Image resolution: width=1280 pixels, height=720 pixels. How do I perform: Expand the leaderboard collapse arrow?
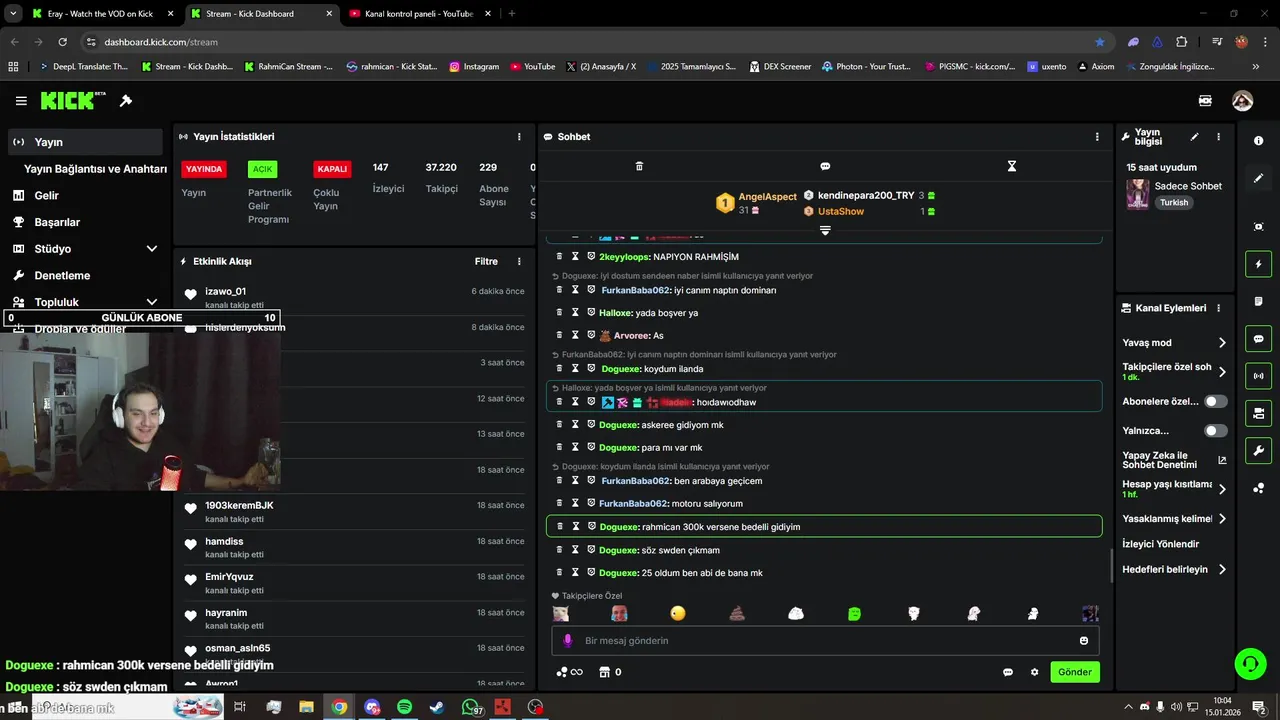click(825, 231)
